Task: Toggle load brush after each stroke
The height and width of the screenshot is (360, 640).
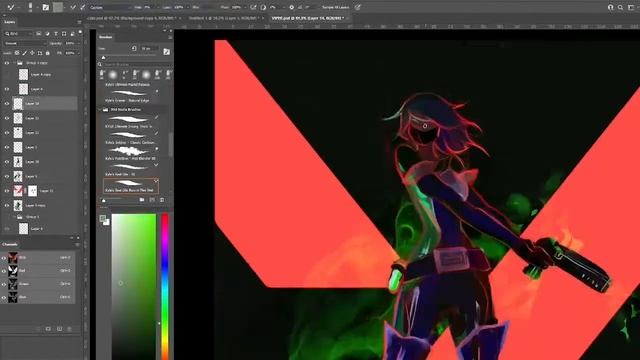Action: [73, 7]
